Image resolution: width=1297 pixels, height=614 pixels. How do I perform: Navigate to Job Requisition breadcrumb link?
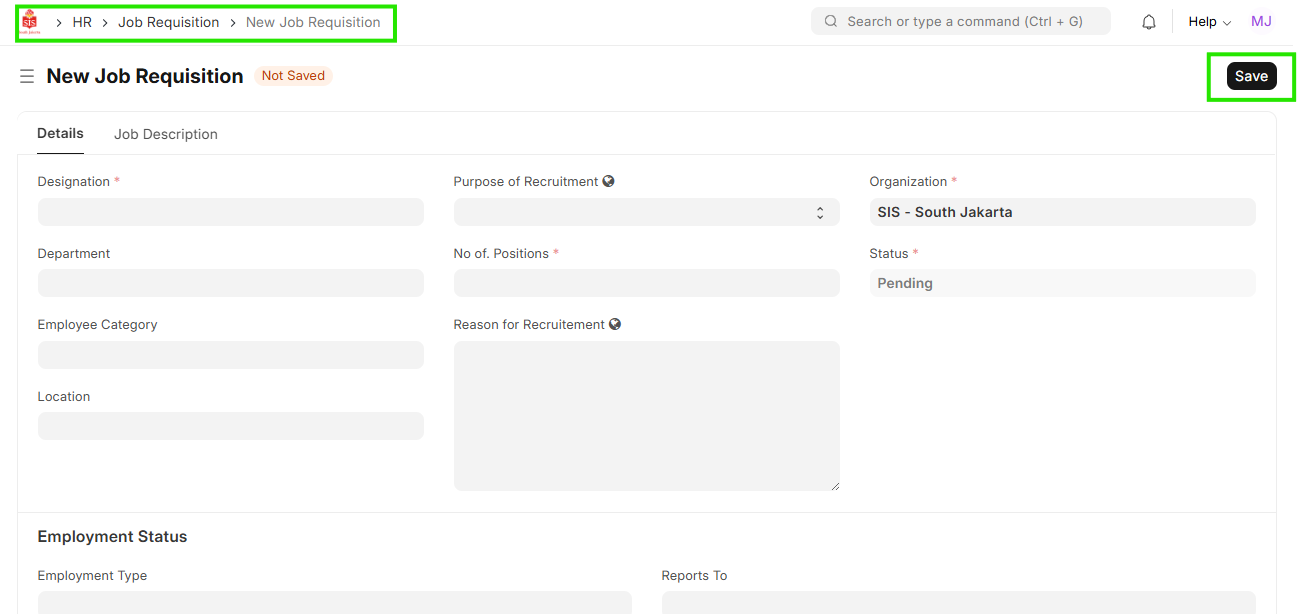(x=168, y=22)
